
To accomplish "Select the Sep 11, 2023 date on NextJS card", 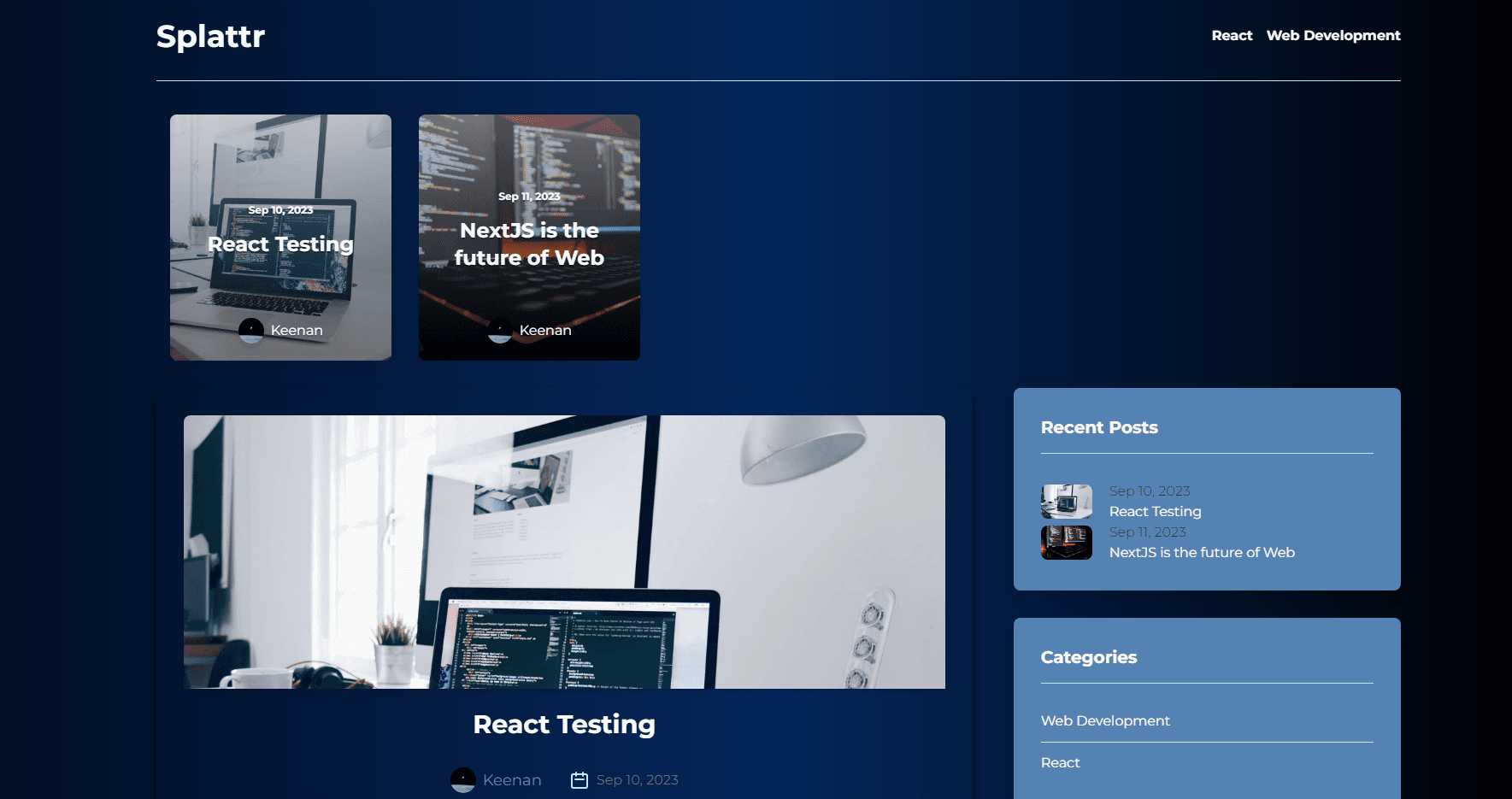I will click(529, 197).
